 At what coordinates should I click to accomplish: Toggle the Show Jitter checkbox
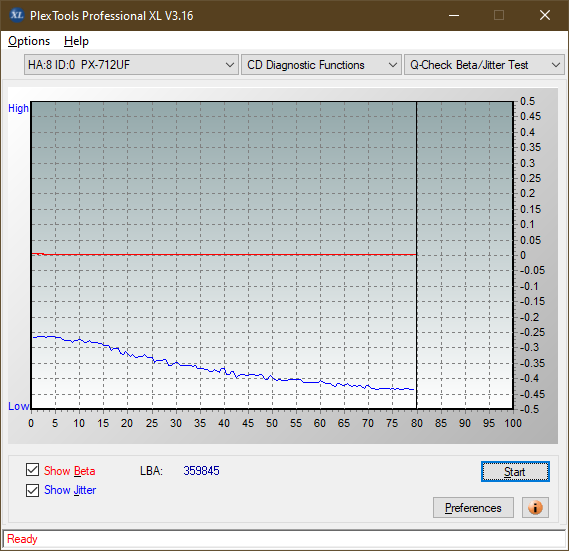(32, 490)
